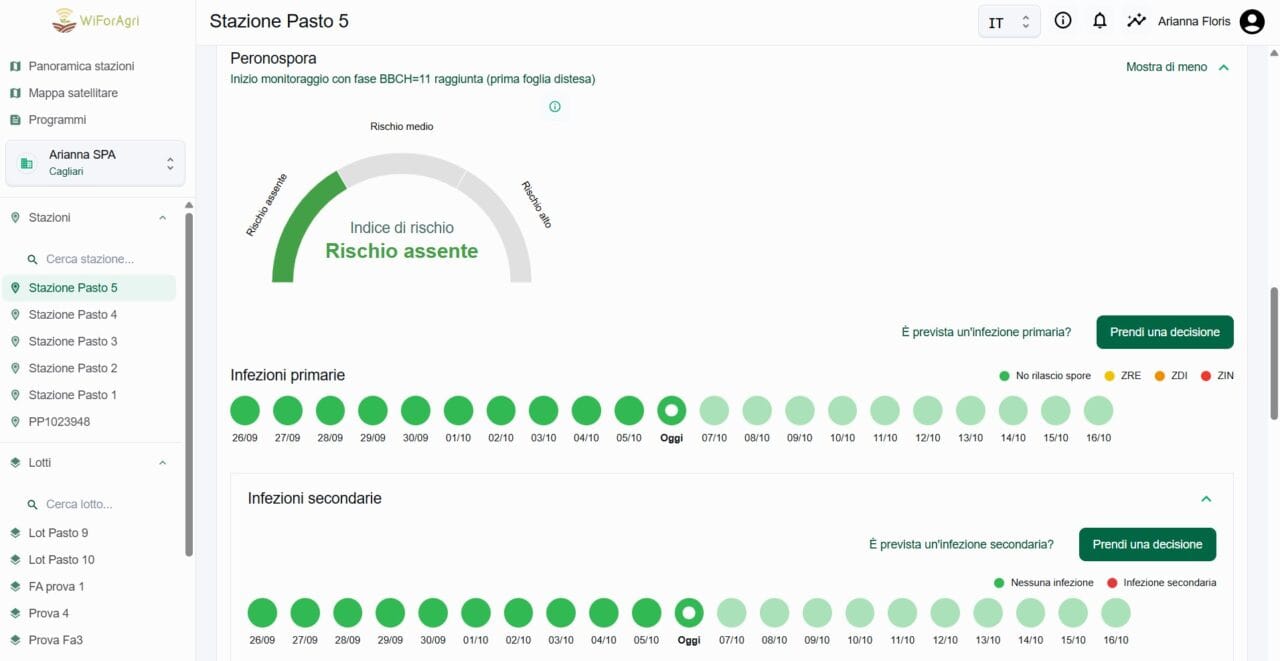The image size is (1280, 661).
Task: Collapse the Infezioni secondarie panel
Action: tap(1206, 499)
